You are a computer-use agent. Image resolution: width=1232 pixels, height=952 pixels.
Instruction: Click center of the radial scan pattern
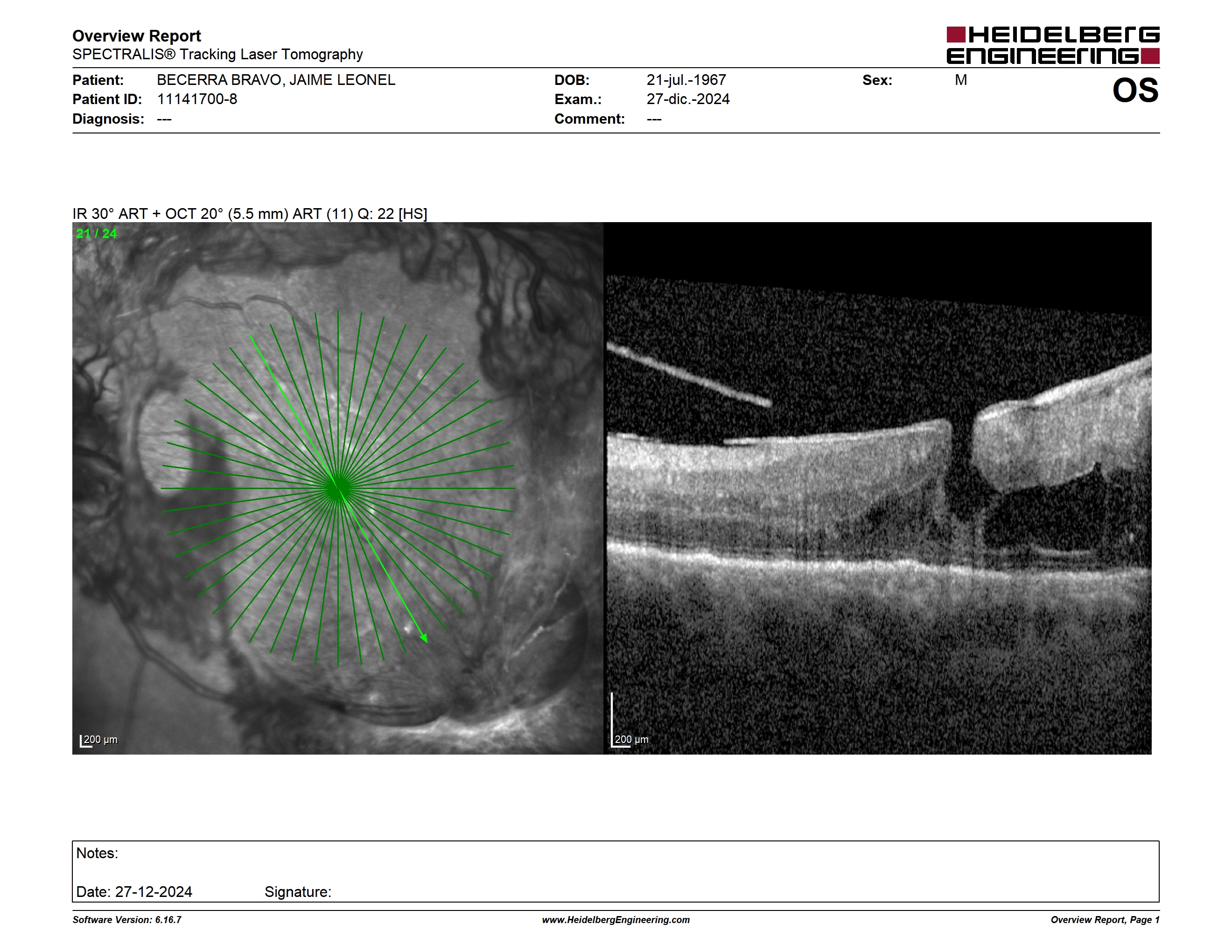337,489
